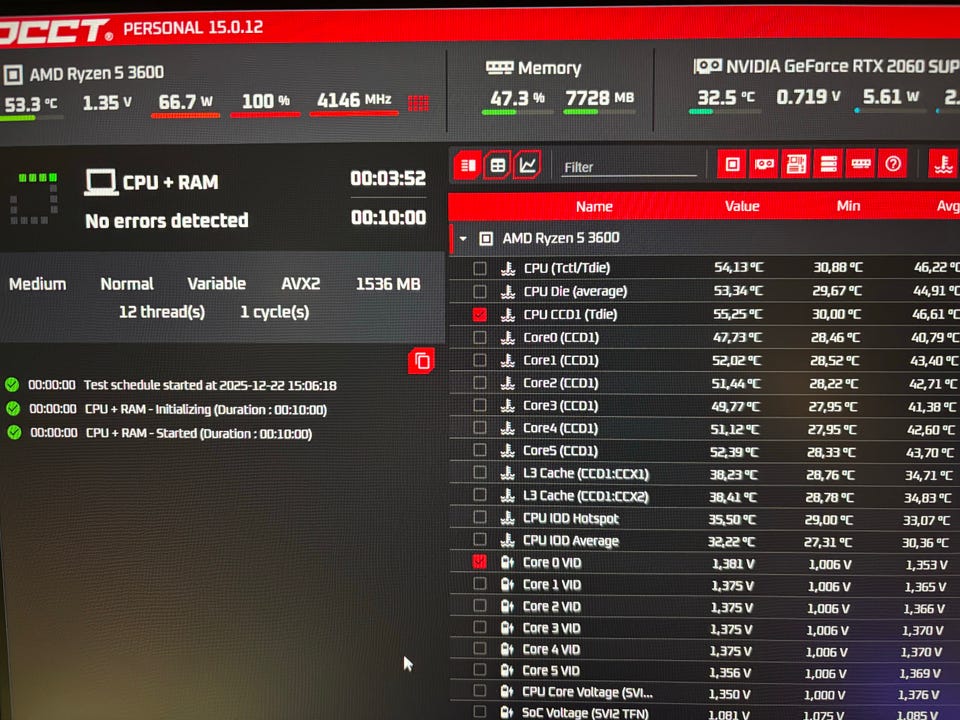Click the 100 % CPU usage bar
This screenshot has width=960, height=720.
(x=265, y=114)
